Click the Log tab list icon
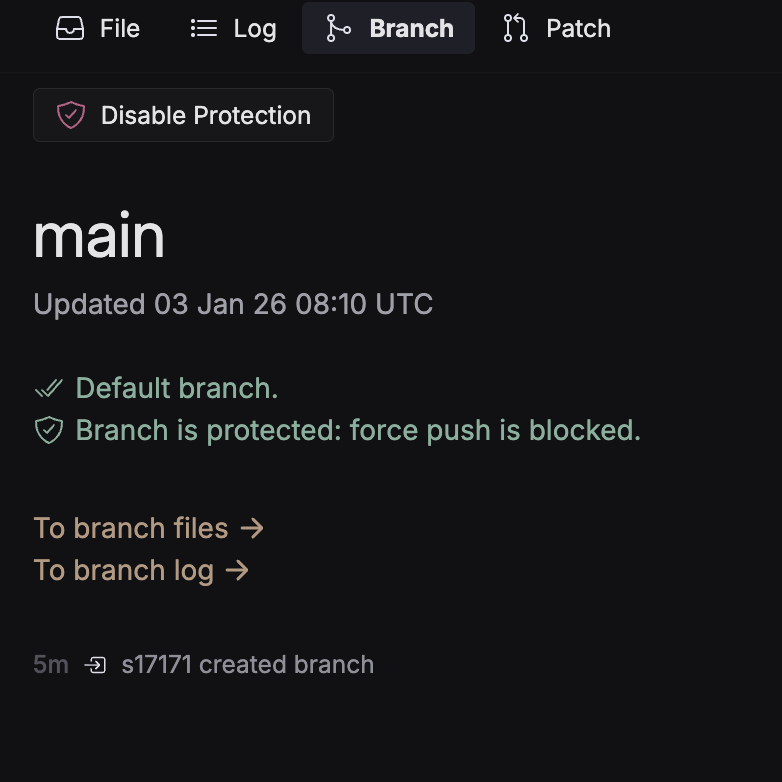The height and width of the screenshot is (782, 782). tap(204, 28)
